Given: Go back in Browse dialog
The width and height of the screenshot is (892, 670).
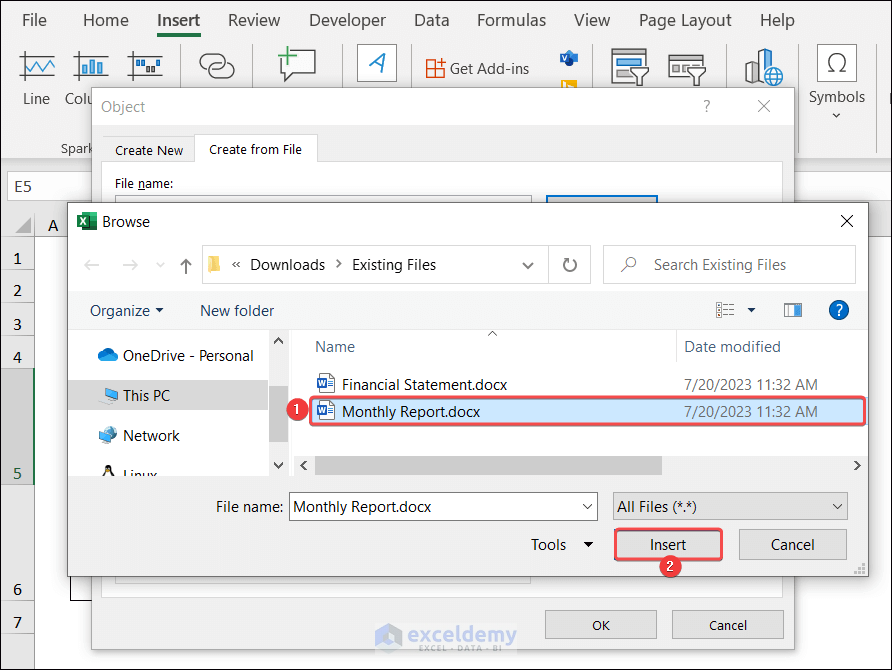Looking at the screenshot, I should click(92, 265).
